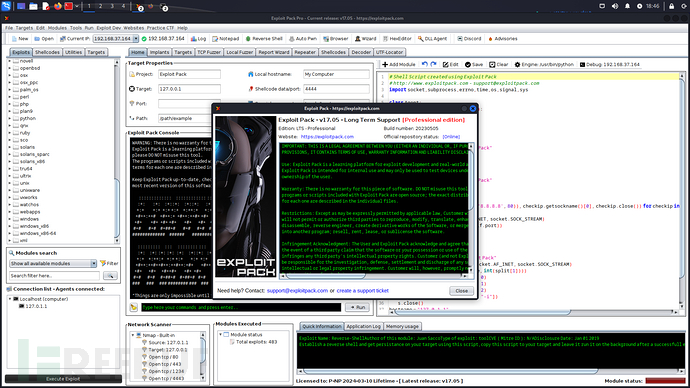Switch to the UTF-Locator tab

point(389,52)
